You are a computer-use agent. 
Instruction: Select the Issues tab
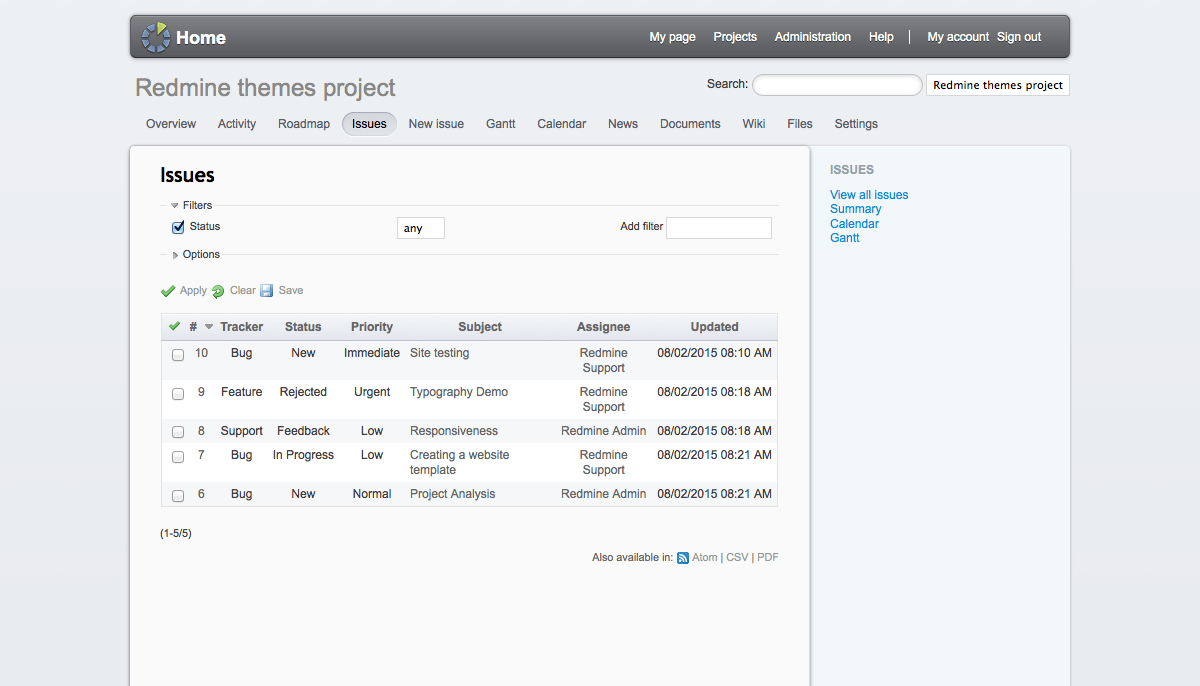pos(369,124)
